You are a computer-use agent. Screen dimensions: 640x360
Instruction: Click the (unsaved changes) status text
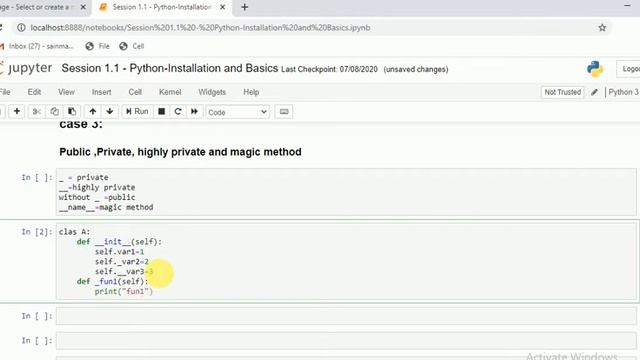pos(416,69)
